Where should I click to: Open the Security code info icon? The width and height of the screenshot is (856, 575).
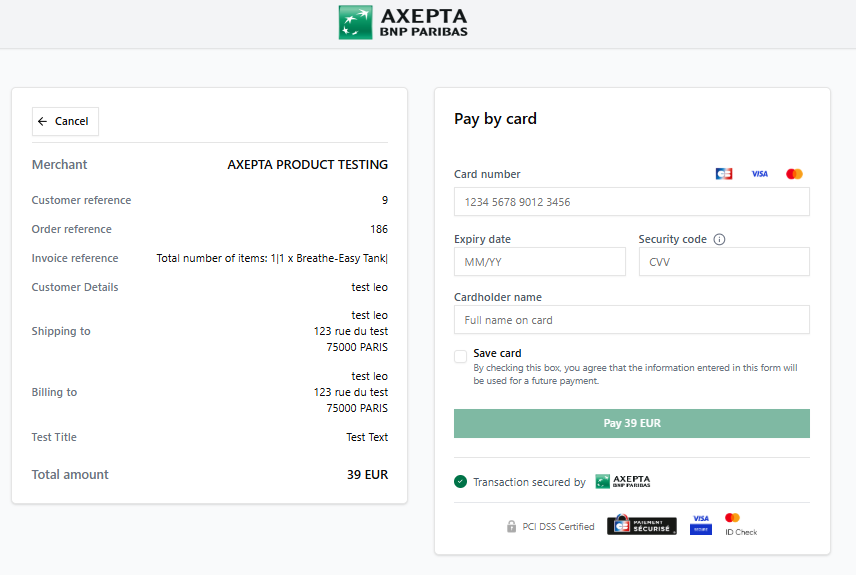(x=720, y=239)
